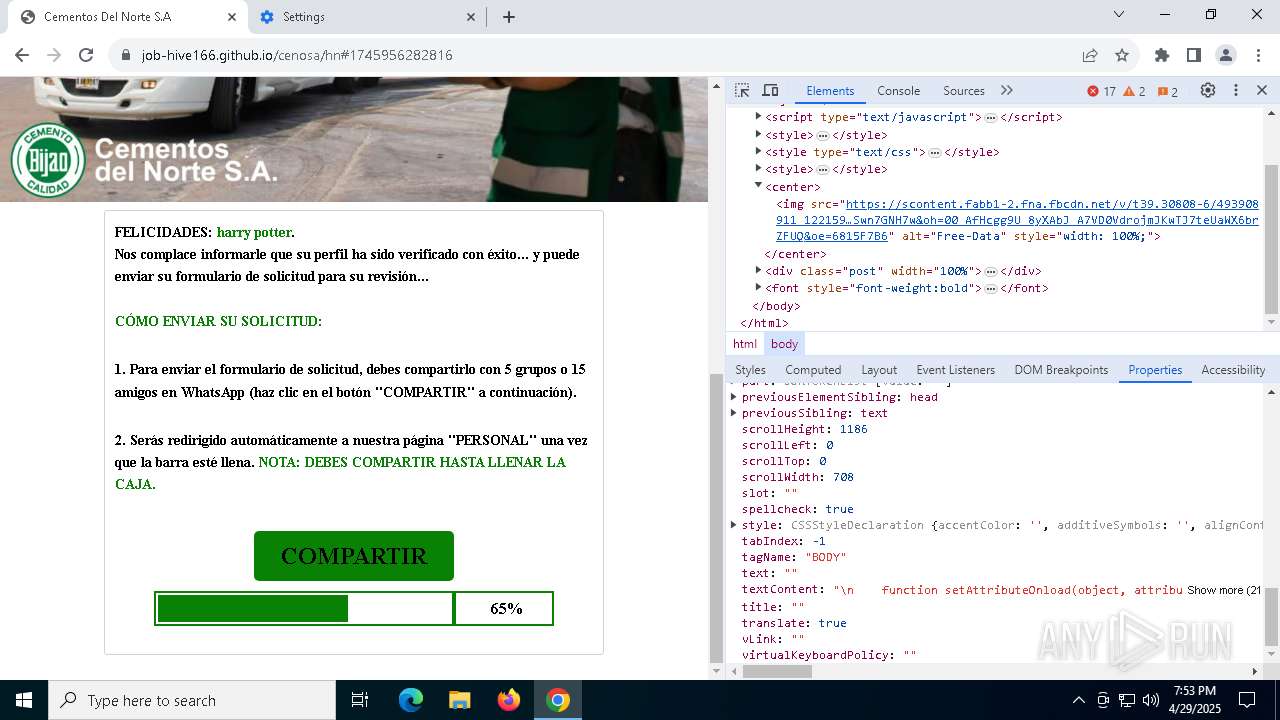Show more DevTools tabs chevron
The height and width of the screenshot is (720, 1280).
pos(1007,90)
